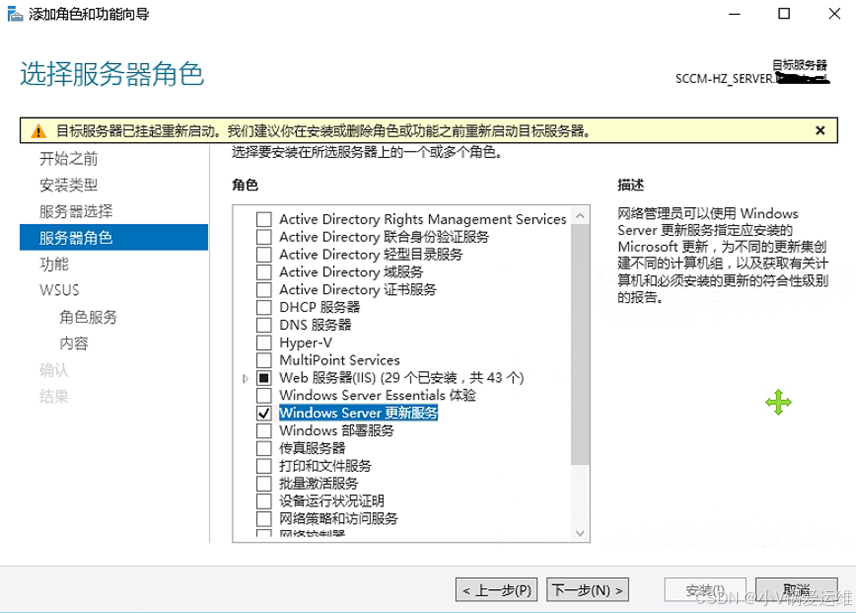Viewport: 856px width, 613px height.
Task: Enable the 批量激活服务 role
Action: click(264, 483)
